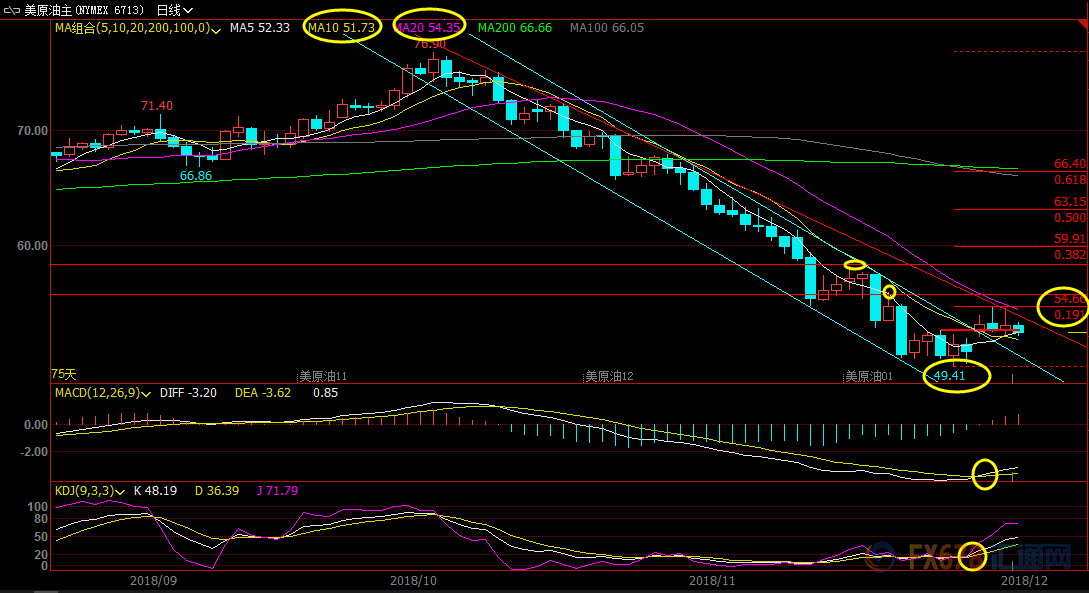Click the 76.90 high price marker
Screen dimensions: 1089x593
click(x=429, y=44)
